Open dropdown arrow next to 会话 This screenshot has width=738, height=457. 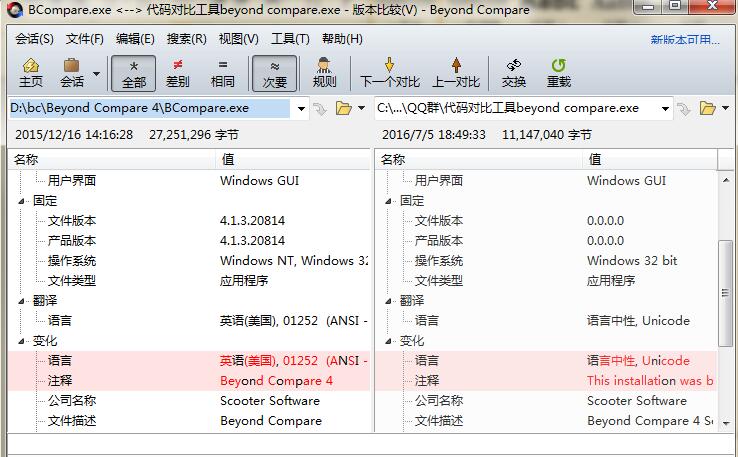tap(96, 74)
